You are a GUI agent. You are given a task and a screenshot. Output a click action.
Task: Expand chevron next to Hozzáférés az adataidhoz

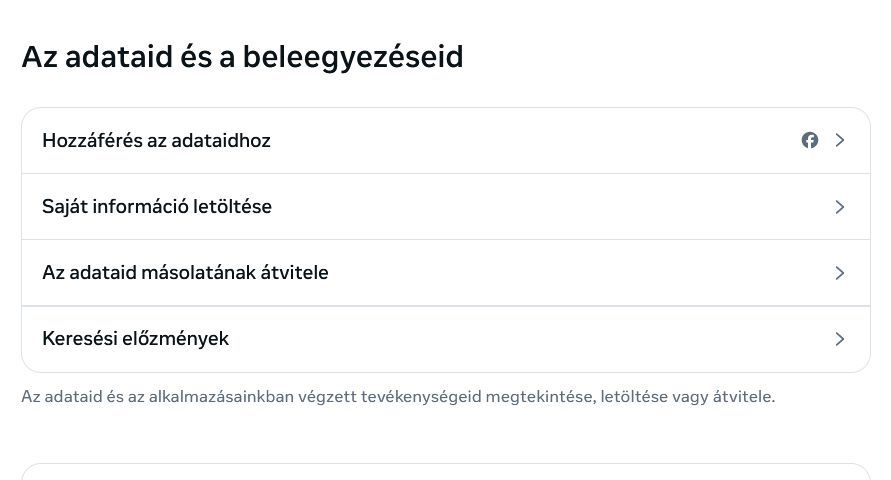(x=840, y=140)
